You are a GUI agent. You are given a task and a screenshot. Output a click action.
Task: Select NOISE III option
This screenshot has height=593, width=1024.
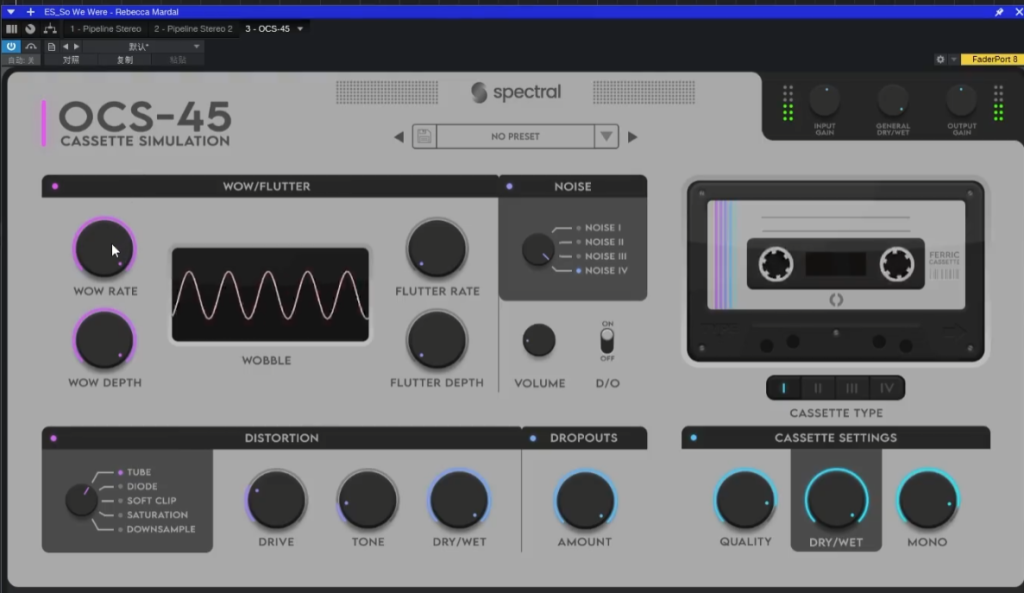[x=601, y=256]
